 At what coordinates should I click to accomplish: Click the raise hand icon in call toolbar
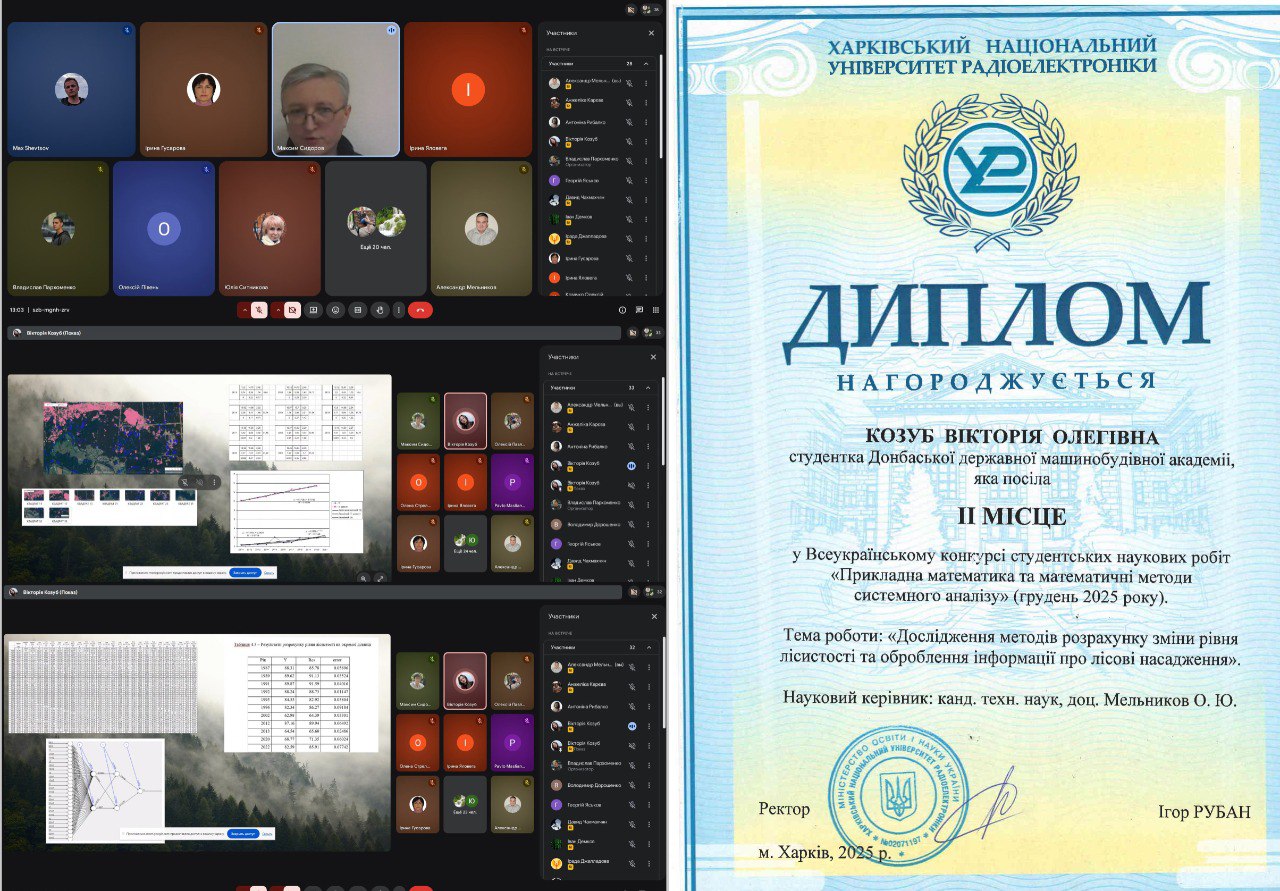(x=379, y=310)
